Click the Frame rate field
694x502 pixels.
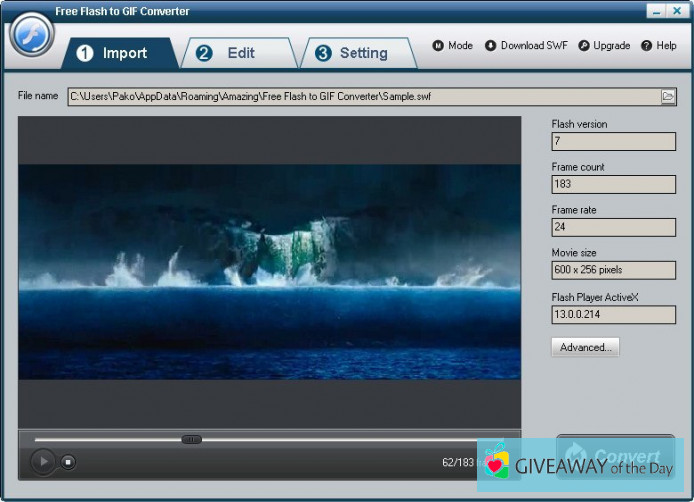[613, 227]
